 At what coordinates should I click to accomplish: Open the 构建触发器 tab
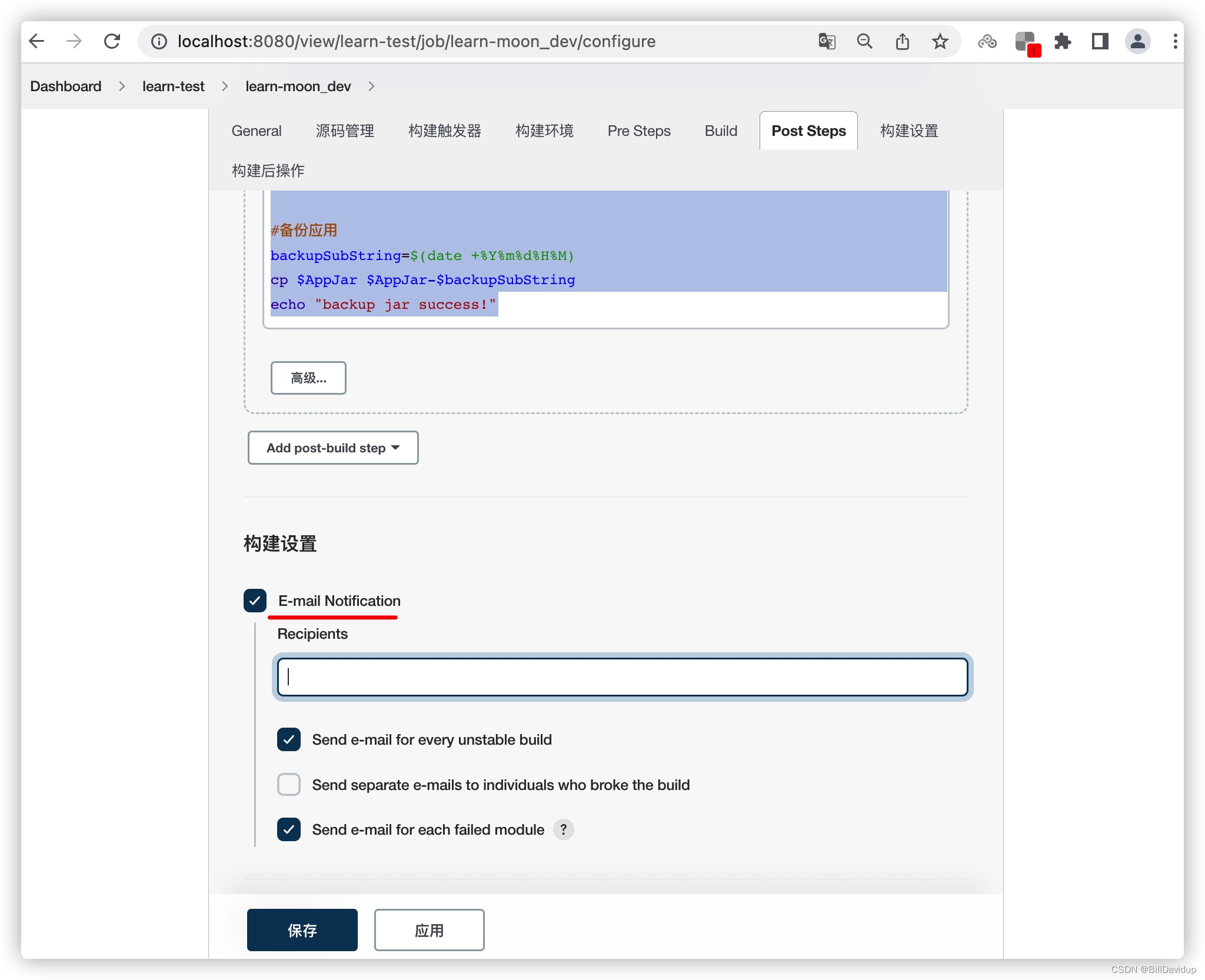click(x=445, y=131)
